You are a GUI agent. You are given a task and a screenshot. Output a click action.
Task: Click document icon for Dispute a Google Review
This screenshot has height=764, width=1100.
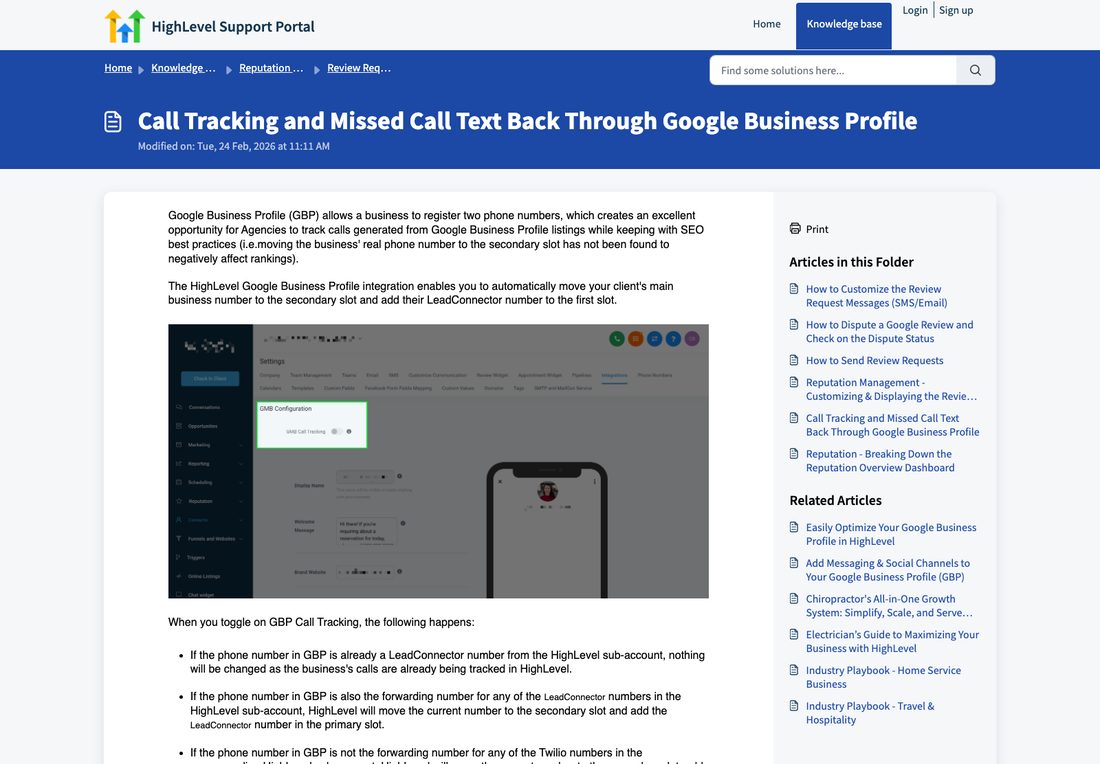coord(794,324)
